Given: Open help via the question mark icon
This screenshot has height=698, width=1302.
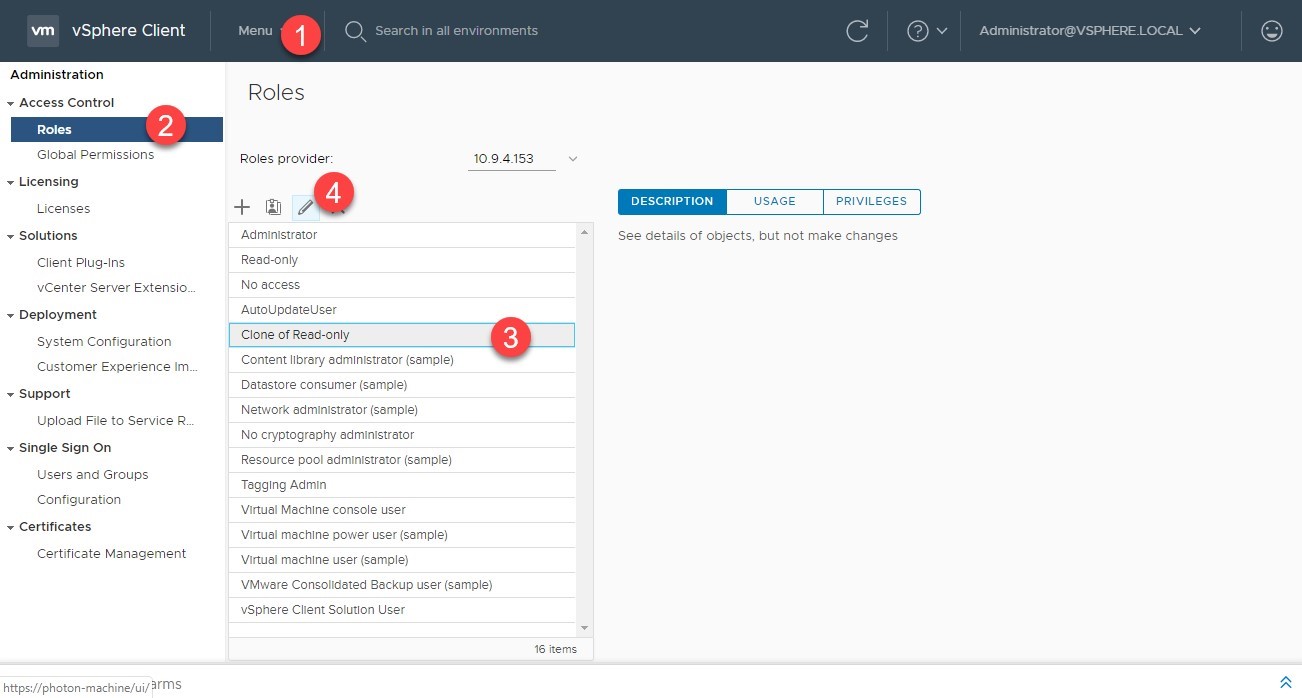Looking at the screenshot, I should click(x=919, y=31).
